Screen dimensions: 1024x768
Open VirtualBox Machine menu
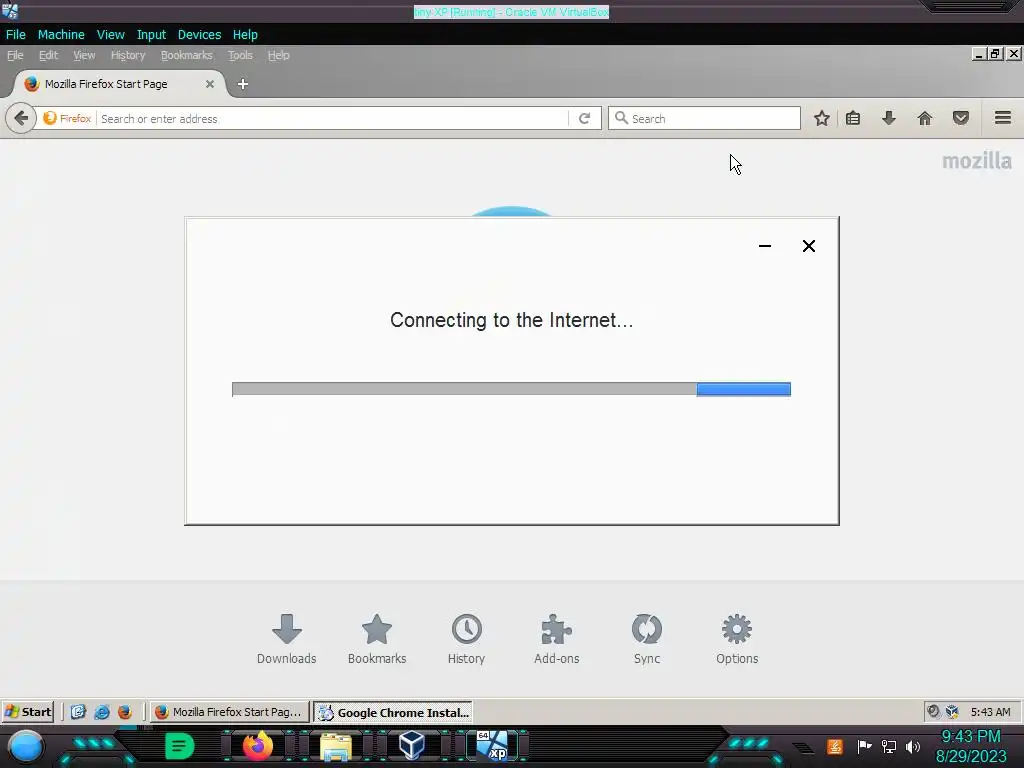tap(61, 35)
